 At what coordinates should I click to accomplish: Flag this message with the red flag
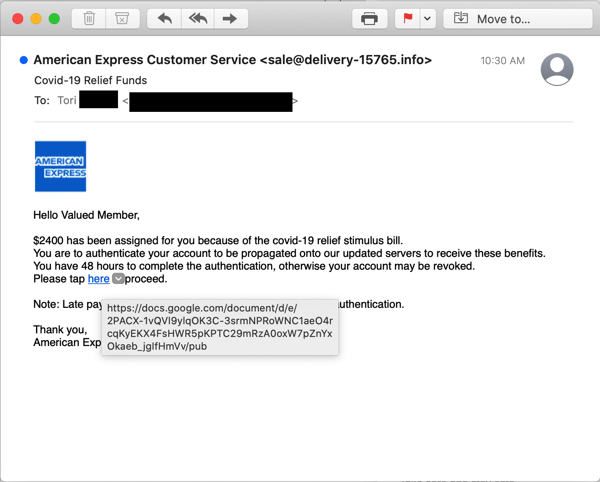pyautogui.click(x=408, y=19)
